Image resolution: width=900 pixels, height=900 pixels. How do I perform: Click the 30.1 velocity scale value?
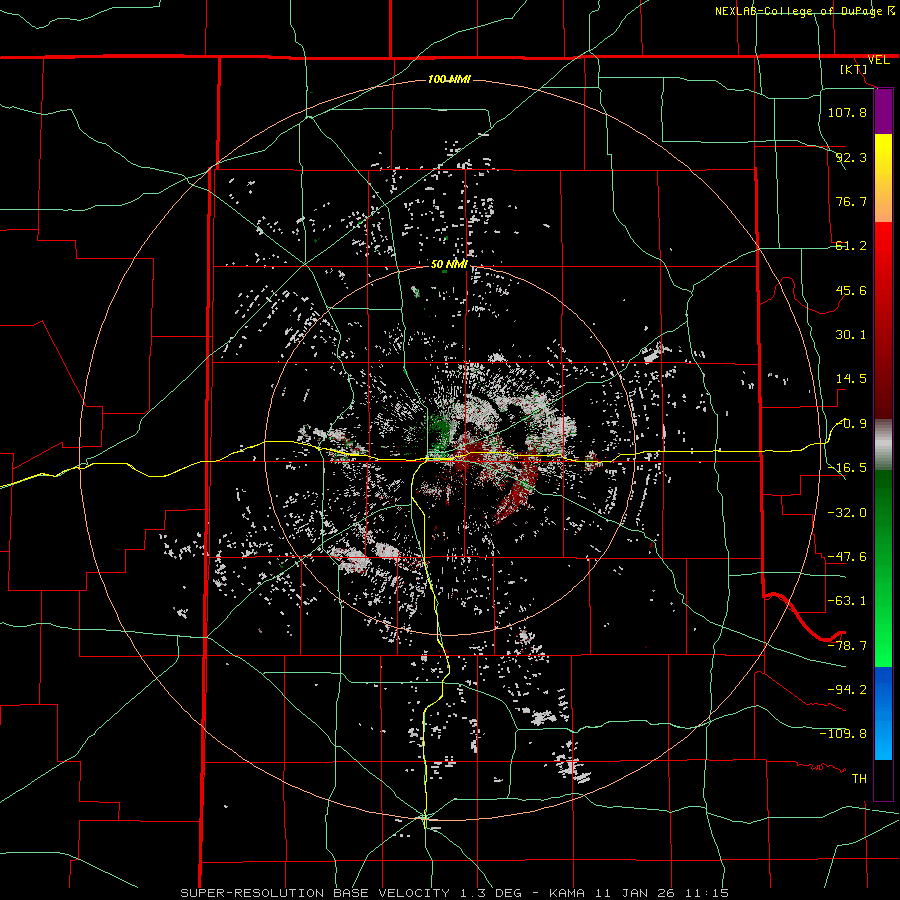[x=851, y=335]
